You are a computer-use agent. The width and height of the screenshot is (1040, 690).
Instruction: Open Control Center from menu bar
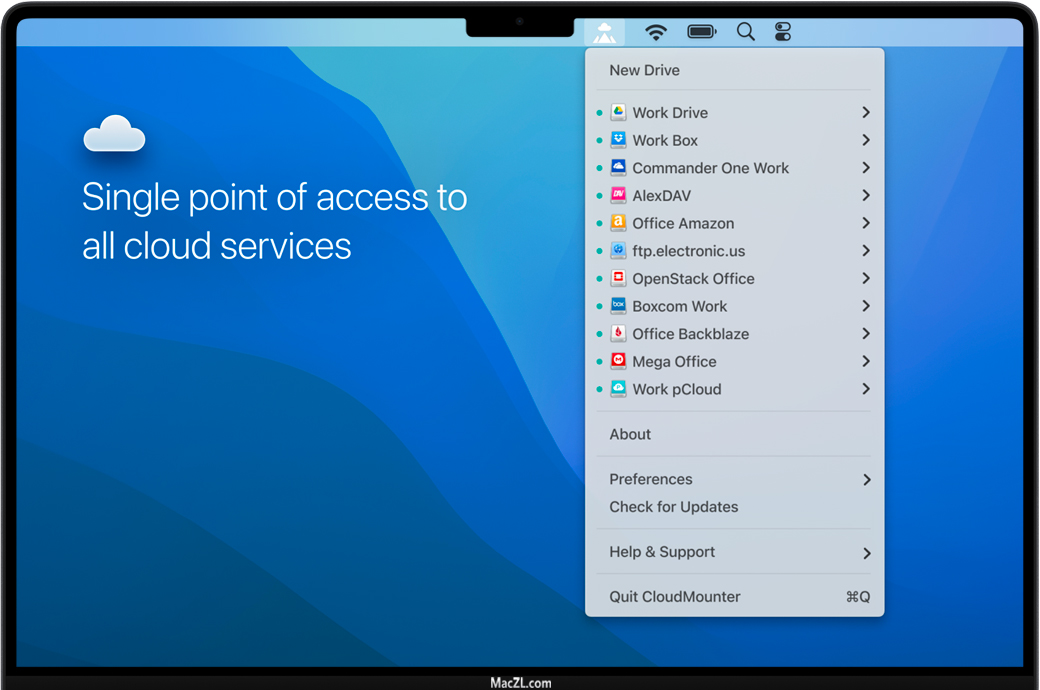pyautogui.click(x=783, y=32)
